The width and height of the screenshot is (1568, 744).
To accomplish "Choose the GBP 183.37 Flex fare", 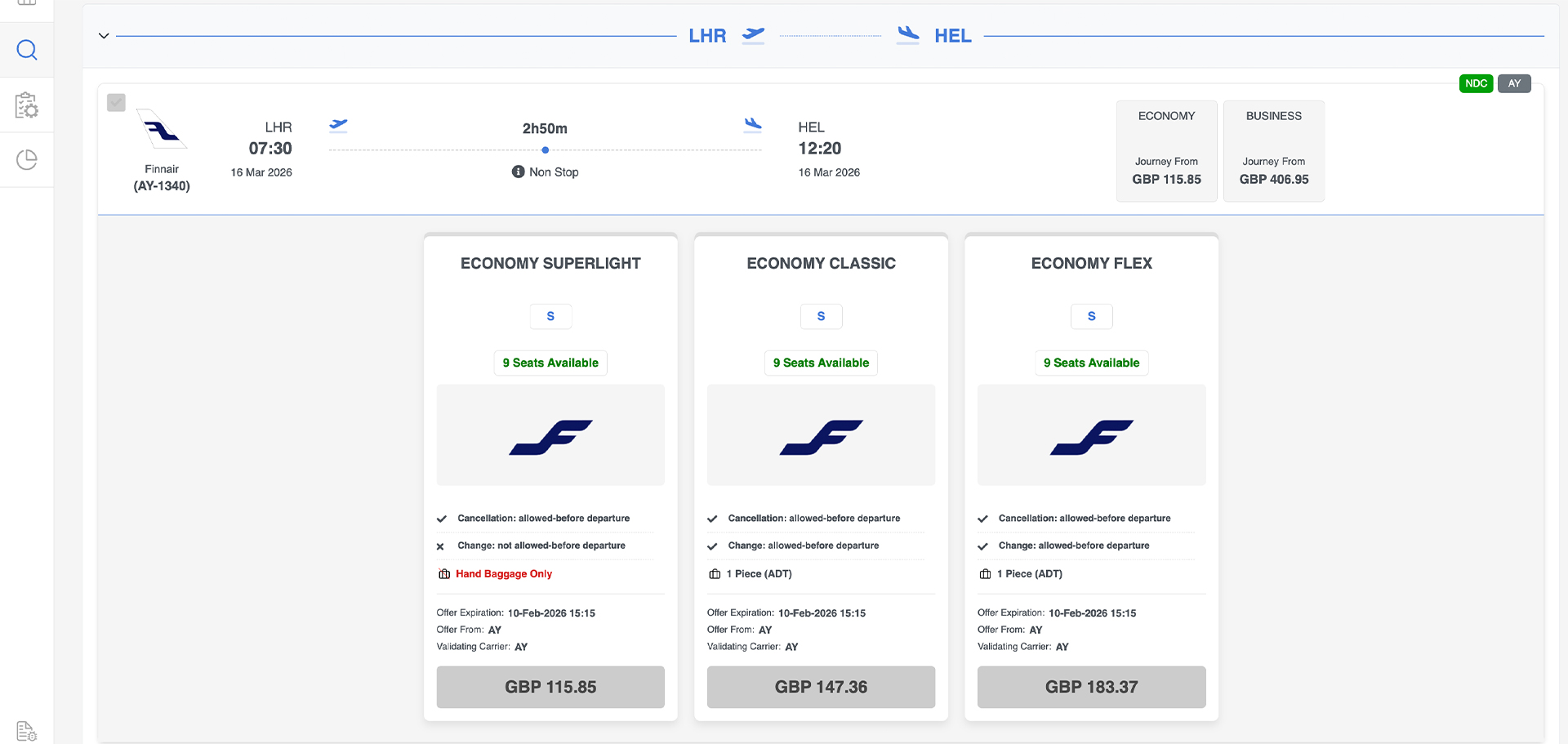I will coord(1091,687).
